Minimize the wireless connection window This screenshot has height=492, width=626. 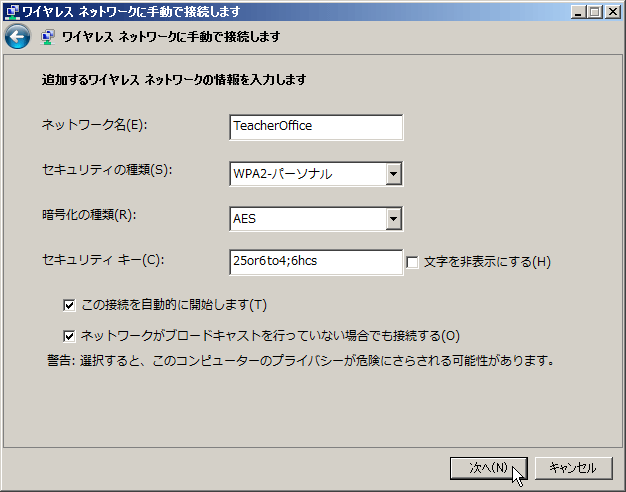pos(577,12)
